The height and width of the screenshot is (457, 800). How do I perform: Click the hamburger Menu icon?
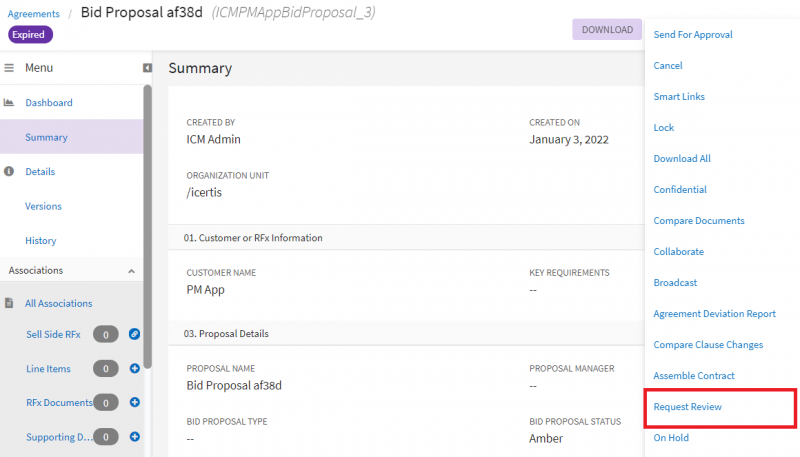(9, 68)
